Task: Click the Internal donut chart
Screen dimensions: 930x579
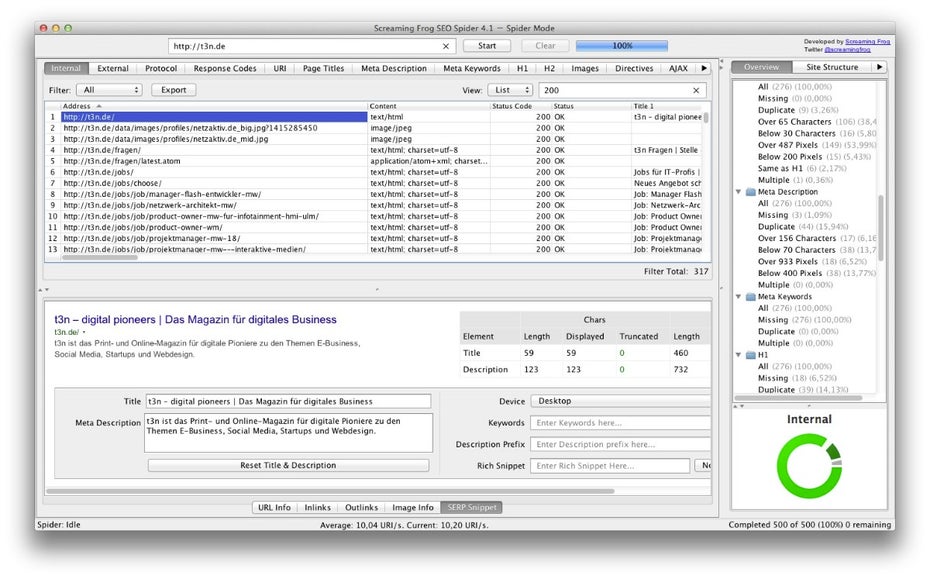Action: [809, 466]
